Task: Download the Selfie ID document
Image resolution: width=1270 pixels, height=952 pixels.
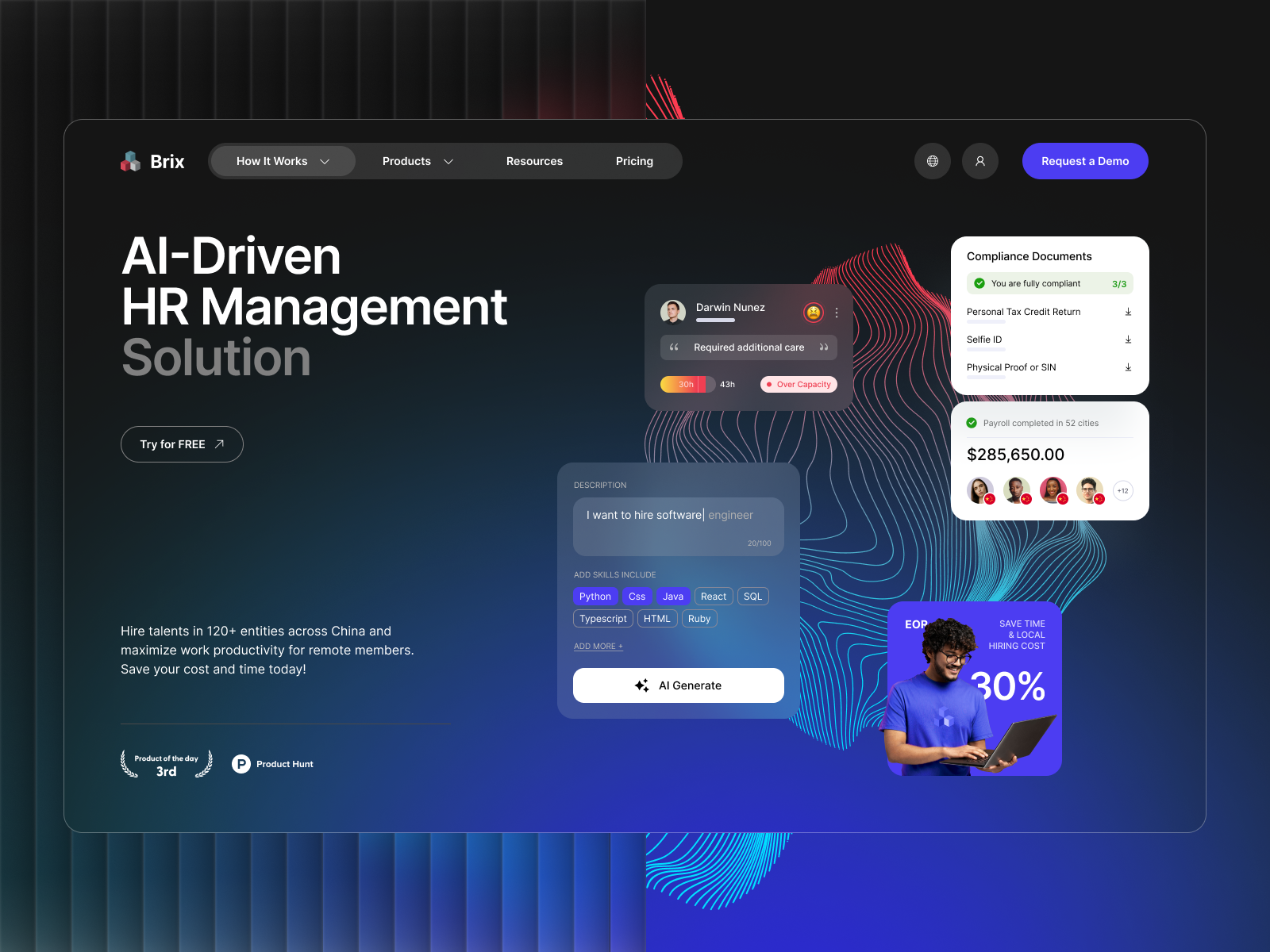Action: [x=1129, y=339]
